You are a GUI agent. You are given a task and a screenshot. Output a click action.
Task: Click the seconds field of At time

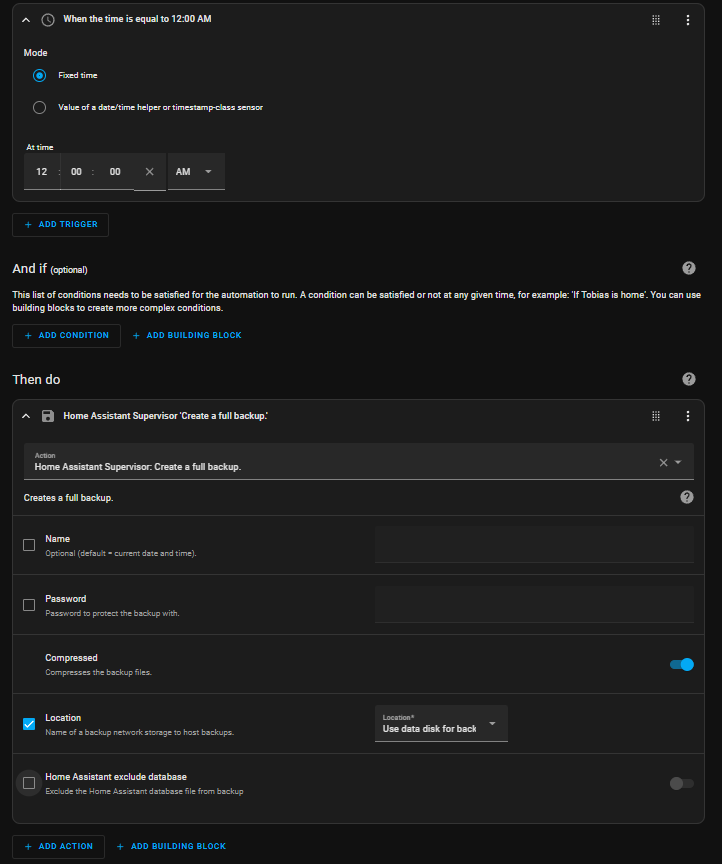coord(115,172)
